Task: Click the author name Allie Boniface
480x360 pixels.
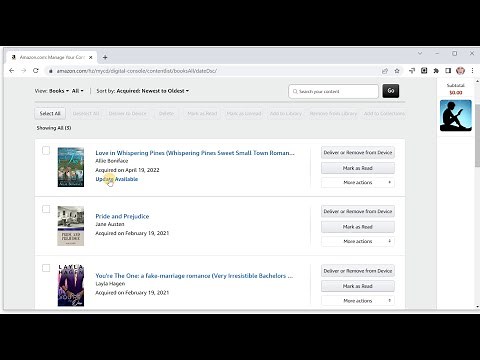Action: click(112, 161)
